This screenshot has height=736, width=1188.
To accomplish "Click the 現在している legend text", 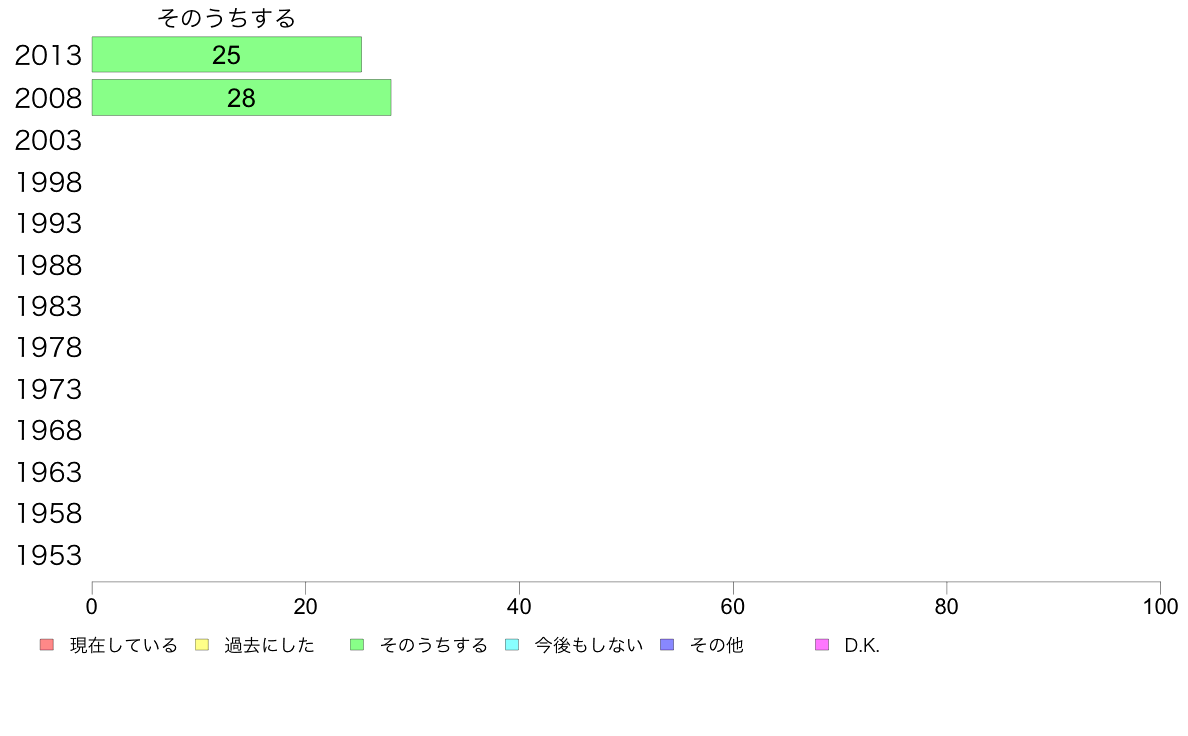I will (x=123, y=646).
